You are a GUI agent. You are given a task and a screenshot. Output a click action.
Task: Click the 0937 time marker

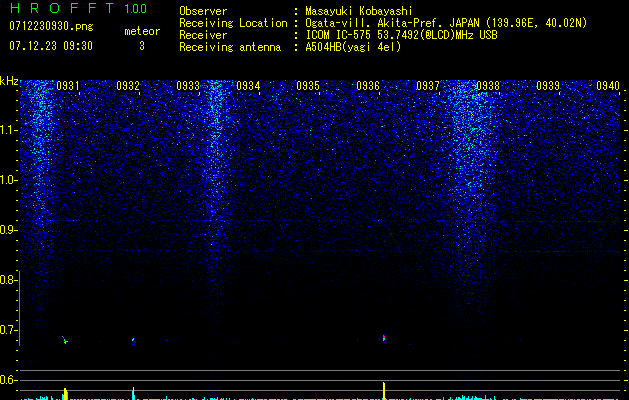pyautogui.click(x=428, y=86)
